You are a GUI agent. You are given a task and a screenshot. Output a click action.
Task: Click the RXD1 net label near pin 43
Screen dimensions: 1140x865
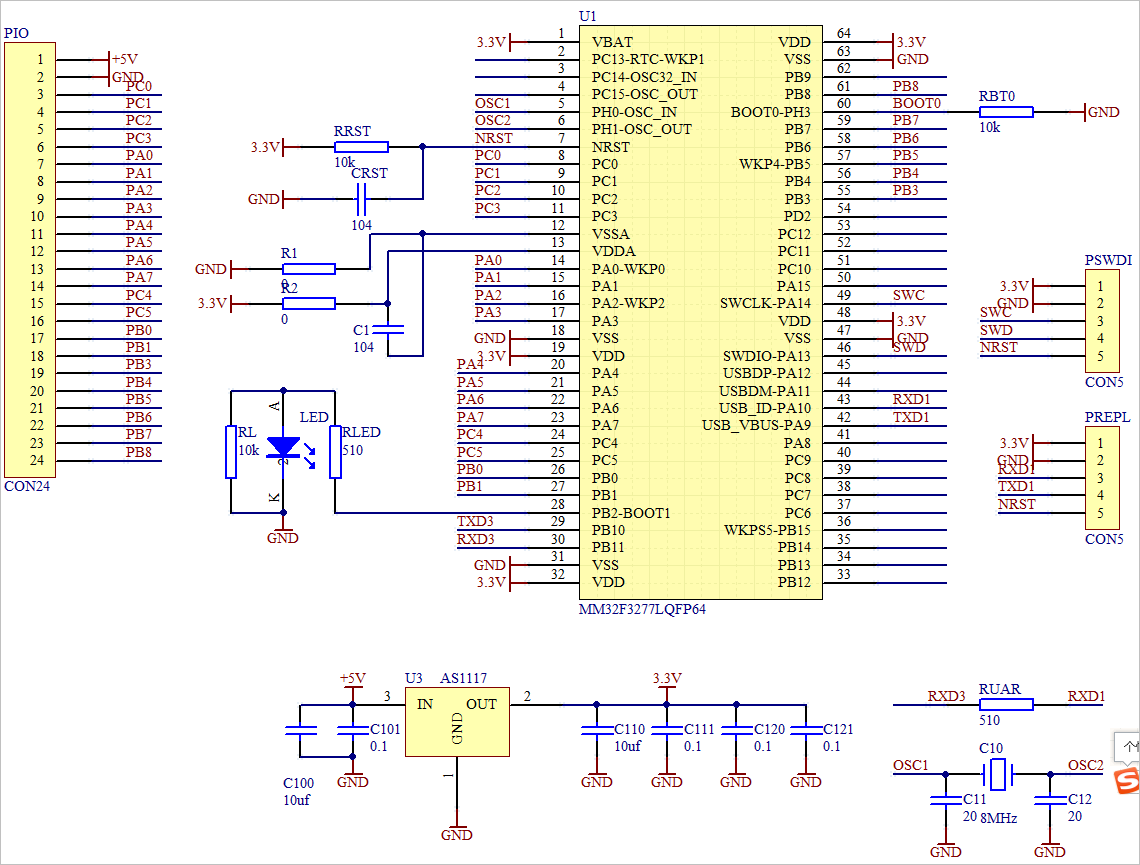pyautogui.click(x=913, y=401)
